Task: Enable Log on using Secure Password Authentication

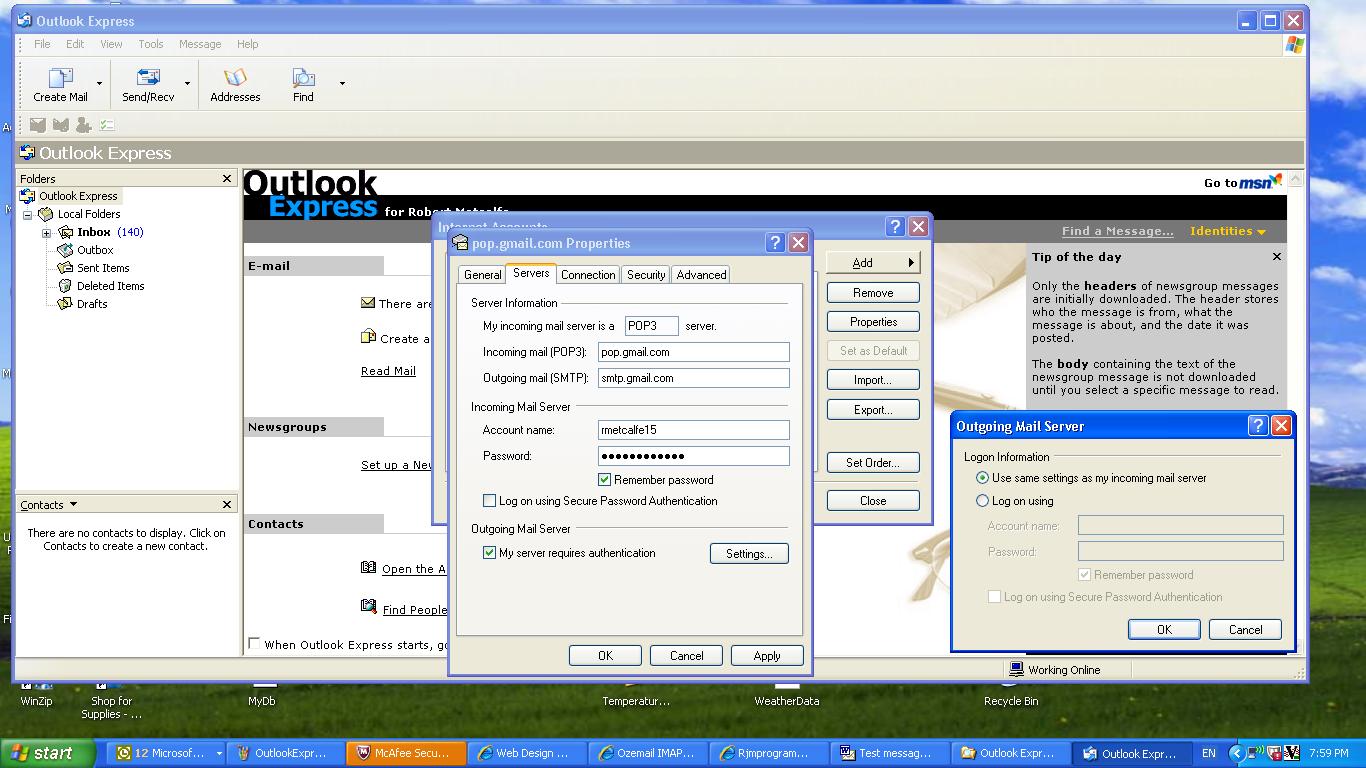Action: coord(490,501)
